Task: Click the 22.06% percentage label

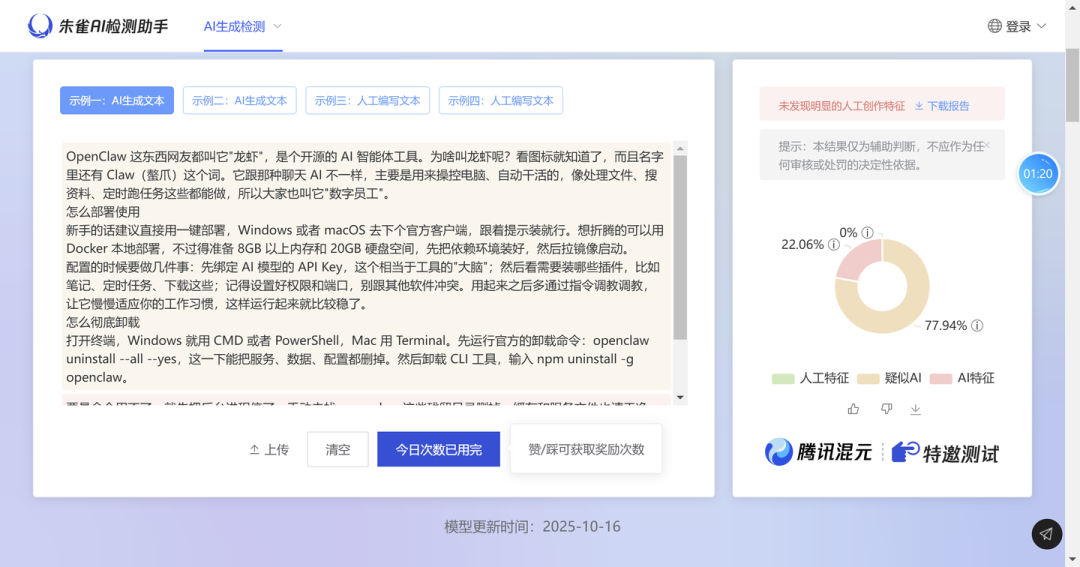Action: 802,245
